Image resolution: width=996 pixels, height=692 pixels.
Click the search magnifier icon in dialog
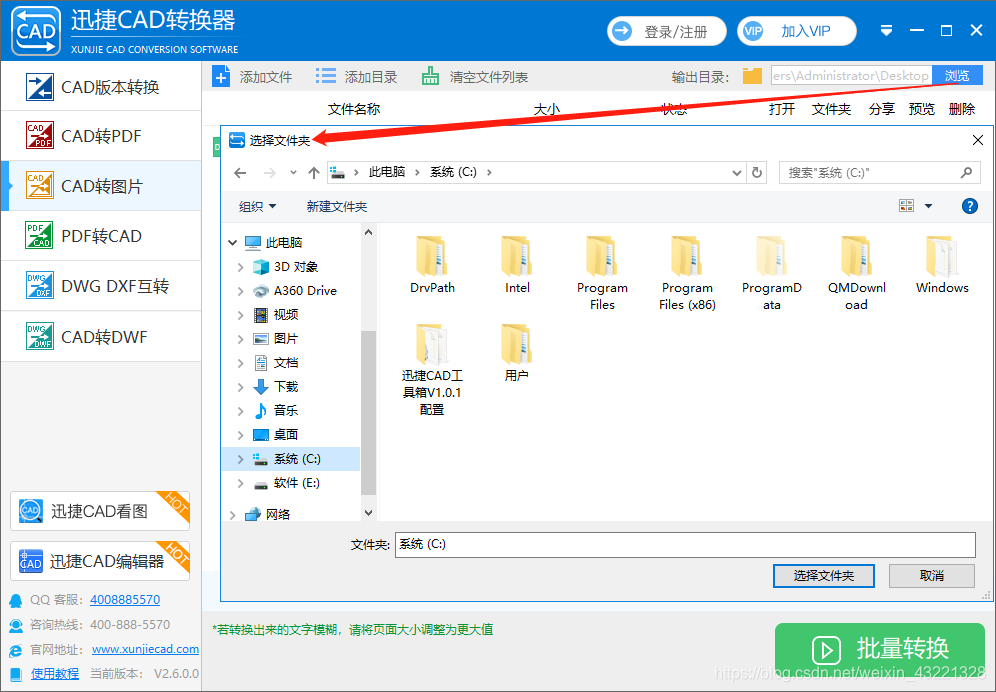point(966,172)
